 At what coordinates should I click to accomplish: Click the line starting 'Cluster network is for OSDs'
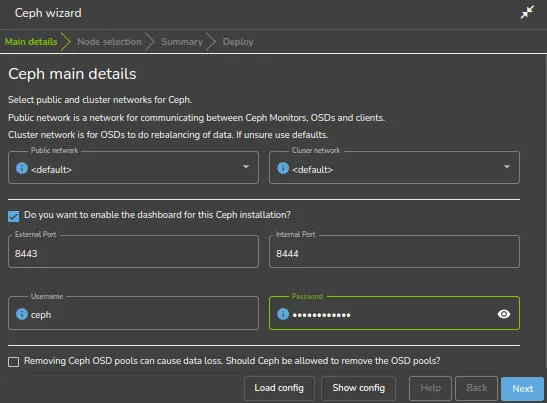[168, 135]
